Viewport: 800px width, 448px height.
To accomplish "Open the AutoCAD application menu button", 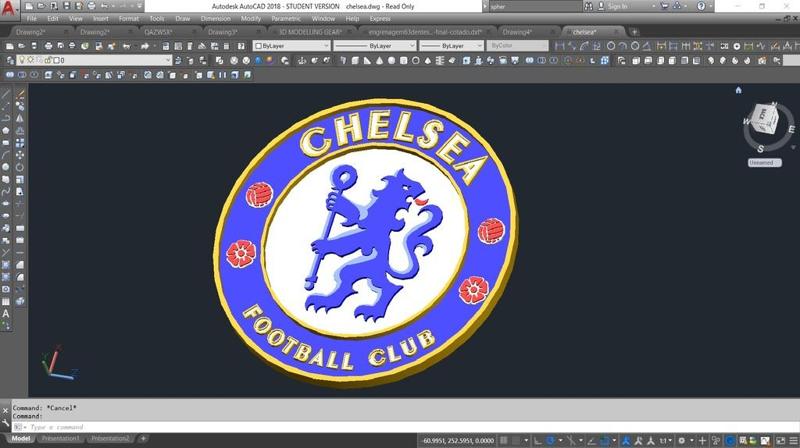I will pyautogui.click(x=8, y=8).
